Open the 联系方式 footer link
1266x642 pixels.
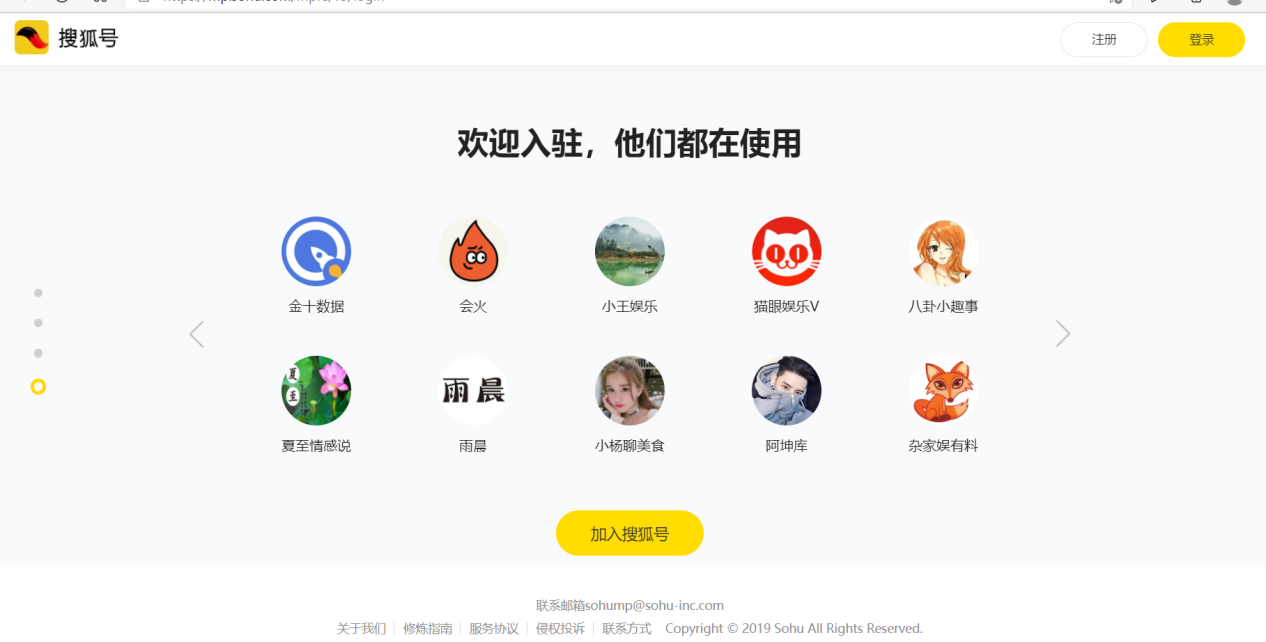627,628
